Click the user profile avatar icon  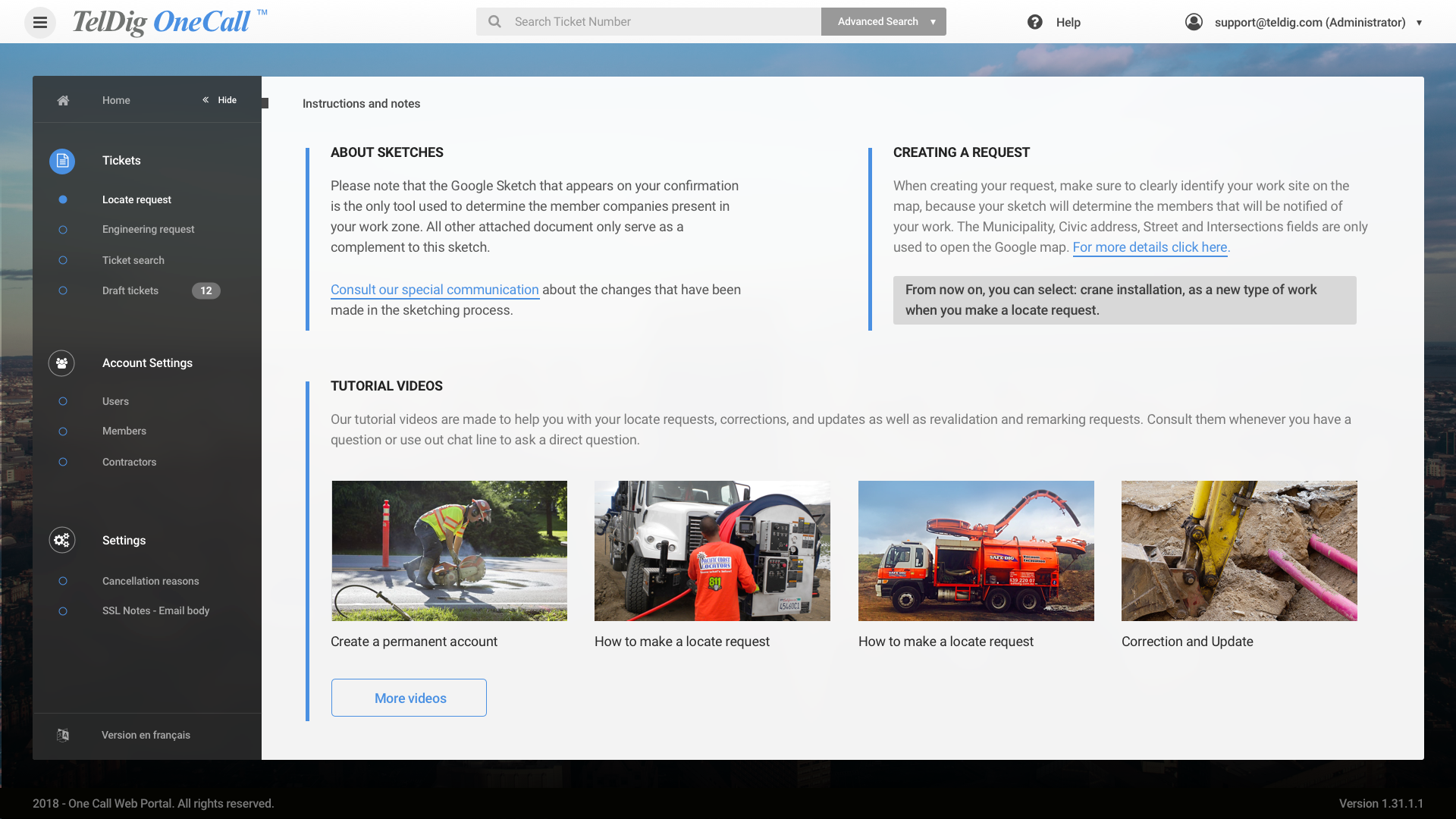(x=1194, y=22)
